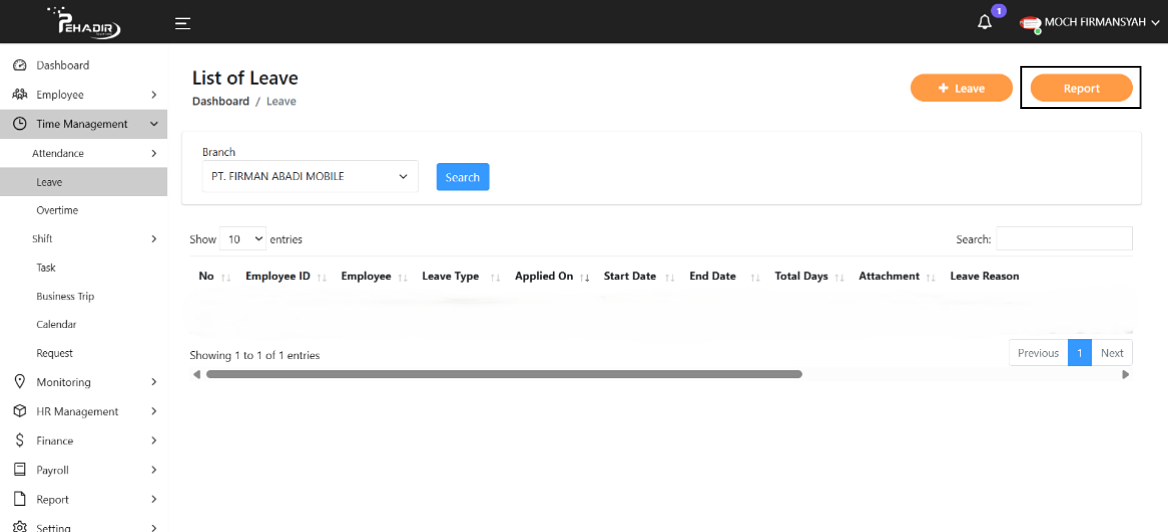1168x532 pixels.
Task: Click the horizontal table scrollbar
Action: tap(503, 374)
